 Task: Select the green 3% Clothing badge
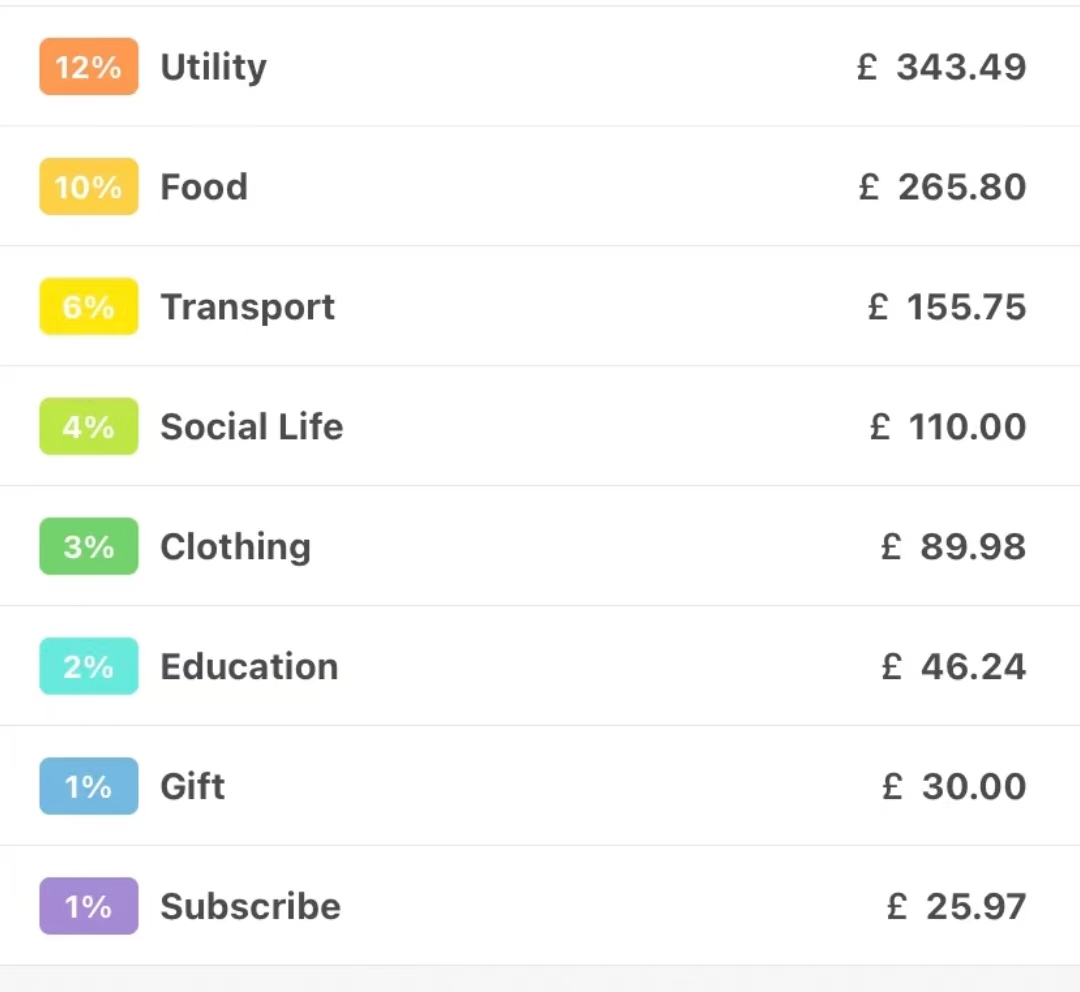click(88, 547)
